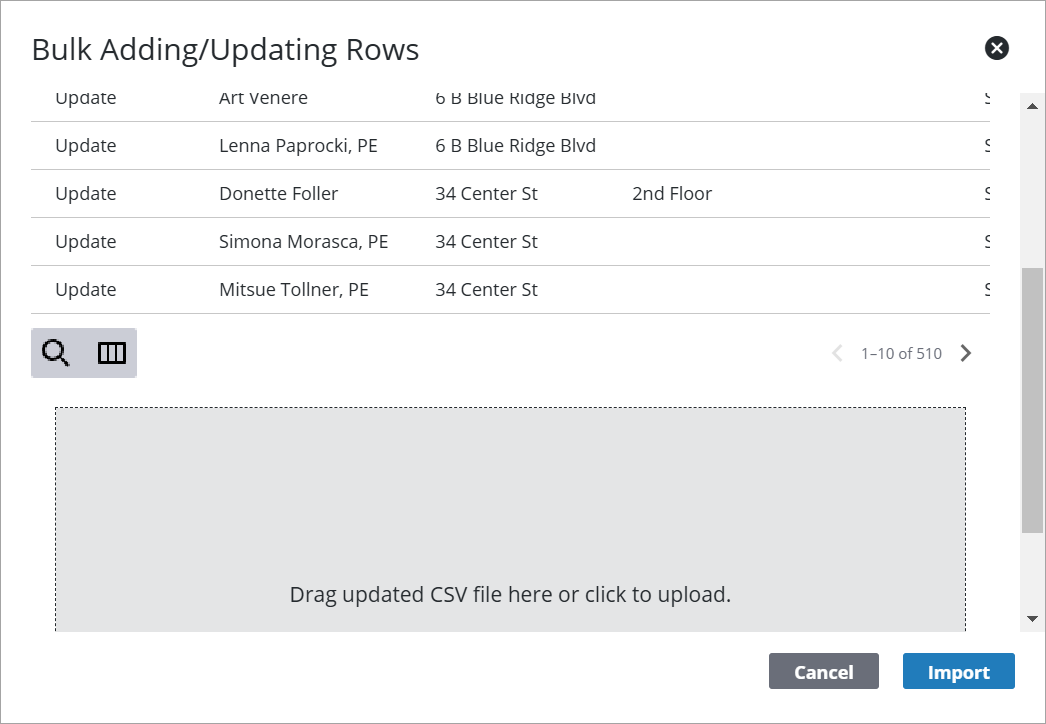Click Update in the Donette Foller row
Image resolution: width=1046 pixels, height=724 pixels.
click(x=86, y=194)
